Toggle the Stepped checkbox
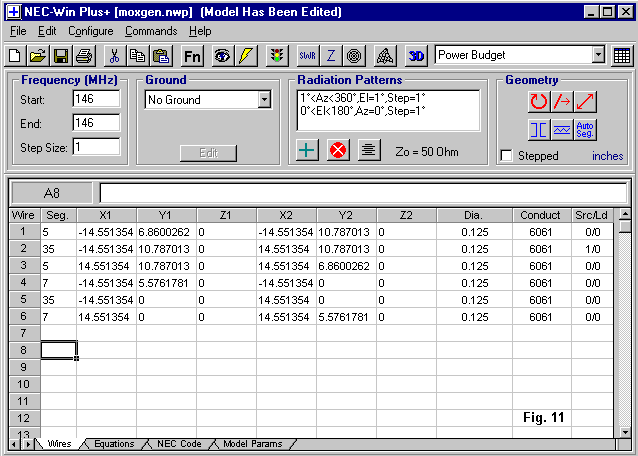The height and width of the screenshot is (456, 638). 507,156
